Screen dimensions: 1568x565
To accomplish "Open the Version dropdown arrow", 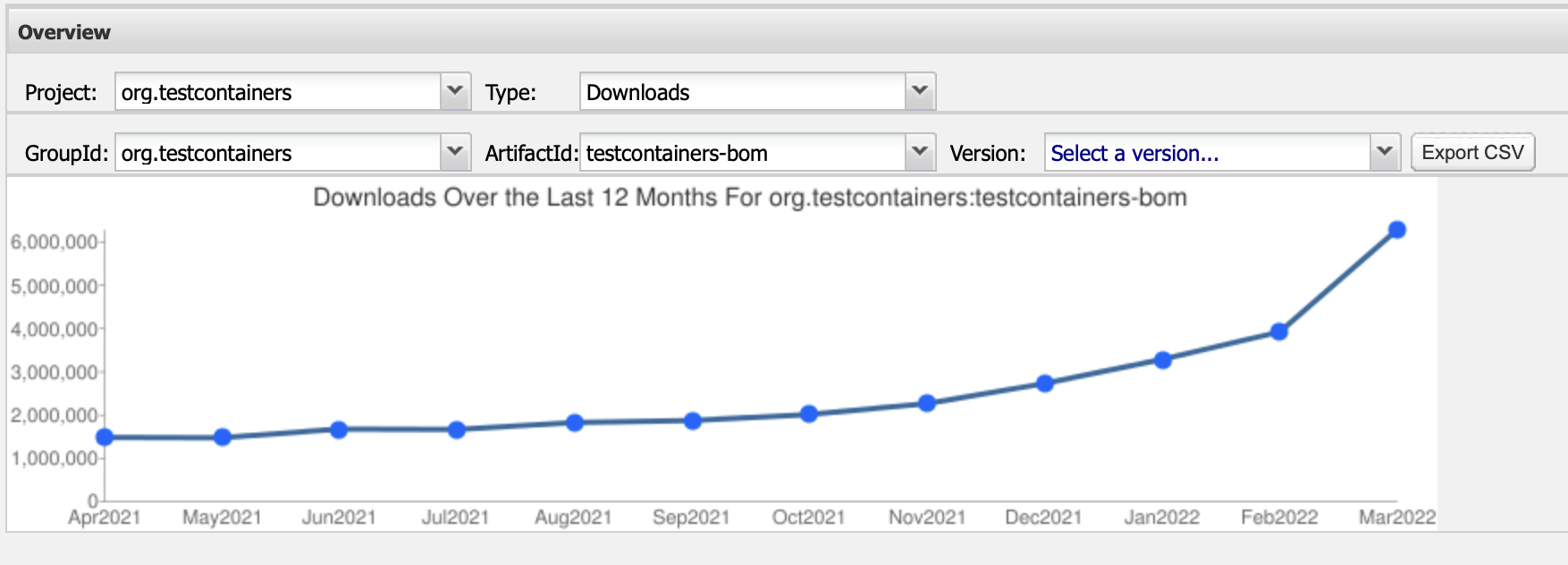I will click(1385, 152).
